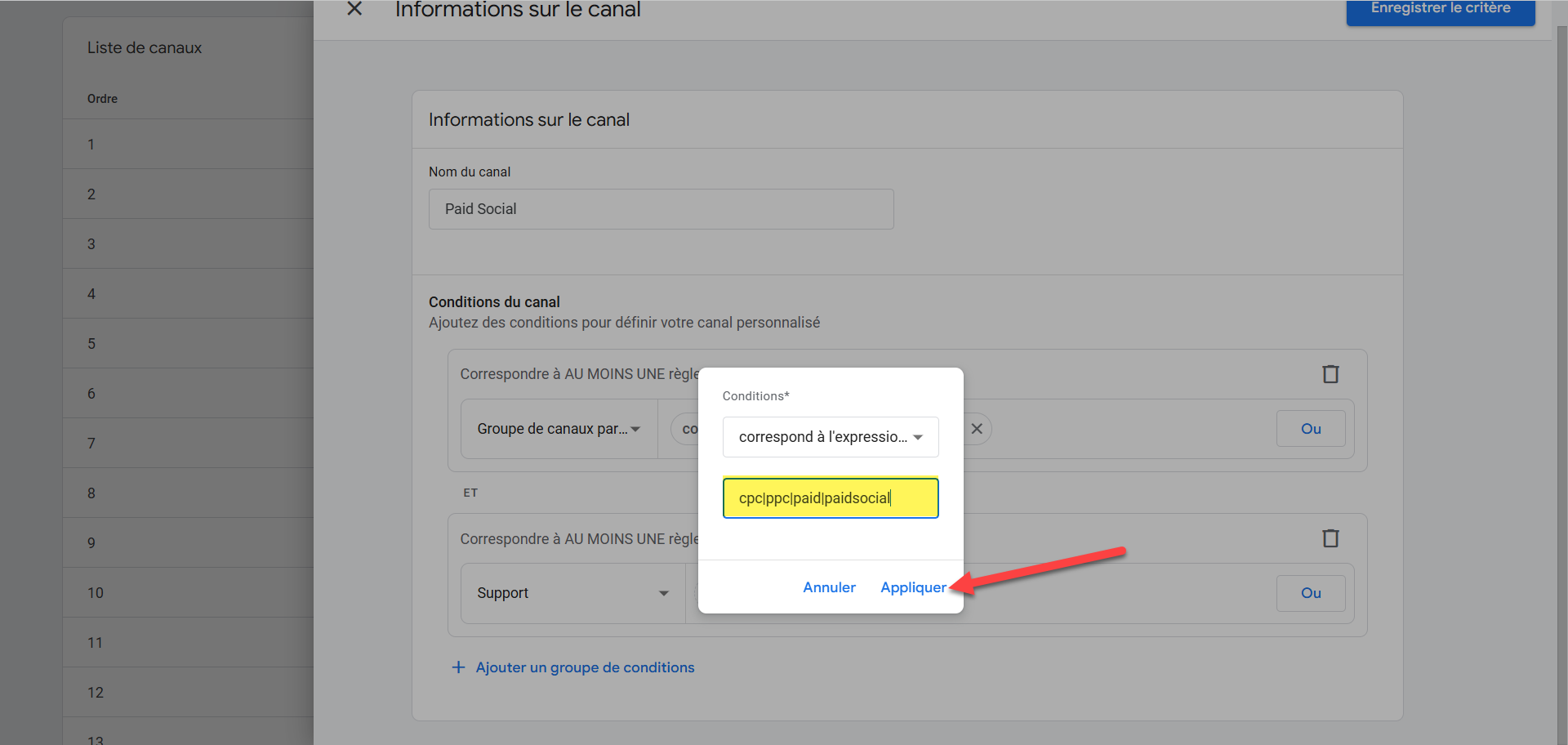
Task: Select row 5 in channel list
Action: (x=188, y=344)
